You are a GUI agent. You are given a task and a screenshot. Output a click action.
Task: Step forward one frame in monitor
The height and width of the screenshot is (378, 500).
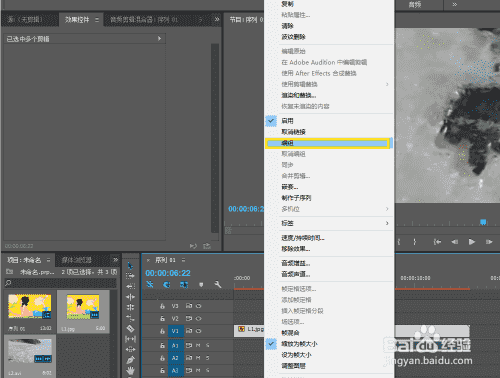point(489,242)
